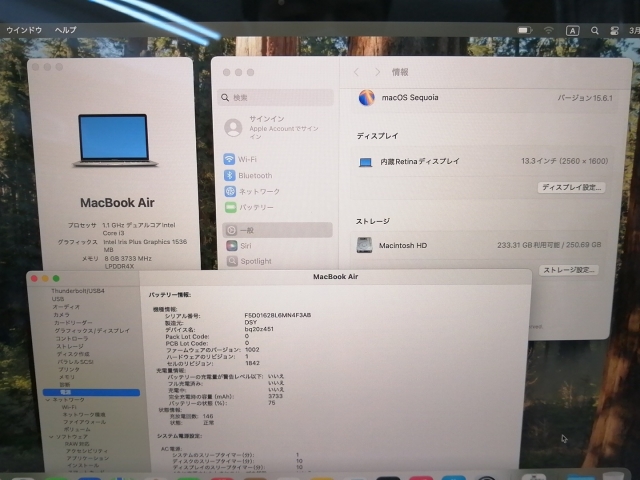640x480 pixels.
Task: Open the ウインドウ menu
Action: pyautogui.click(x=24, y=30)
